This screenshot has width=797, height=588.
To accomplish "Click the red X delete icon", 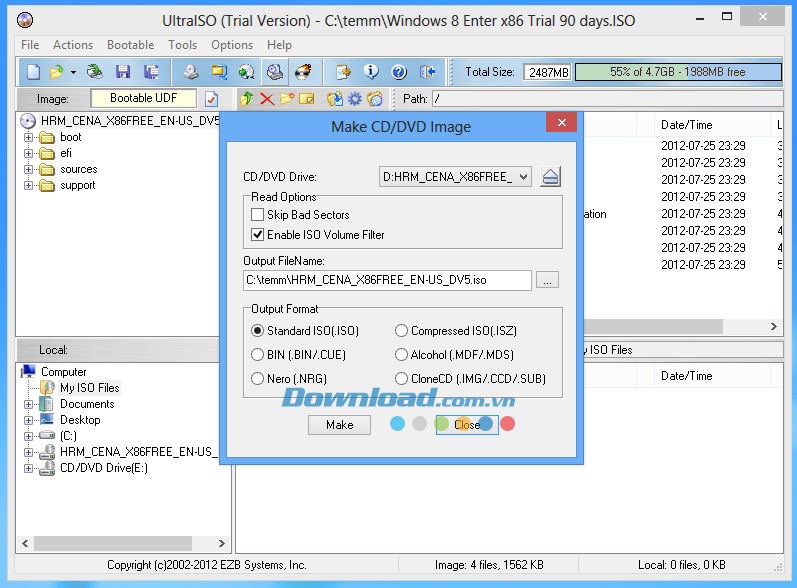I will coord(267,99).
